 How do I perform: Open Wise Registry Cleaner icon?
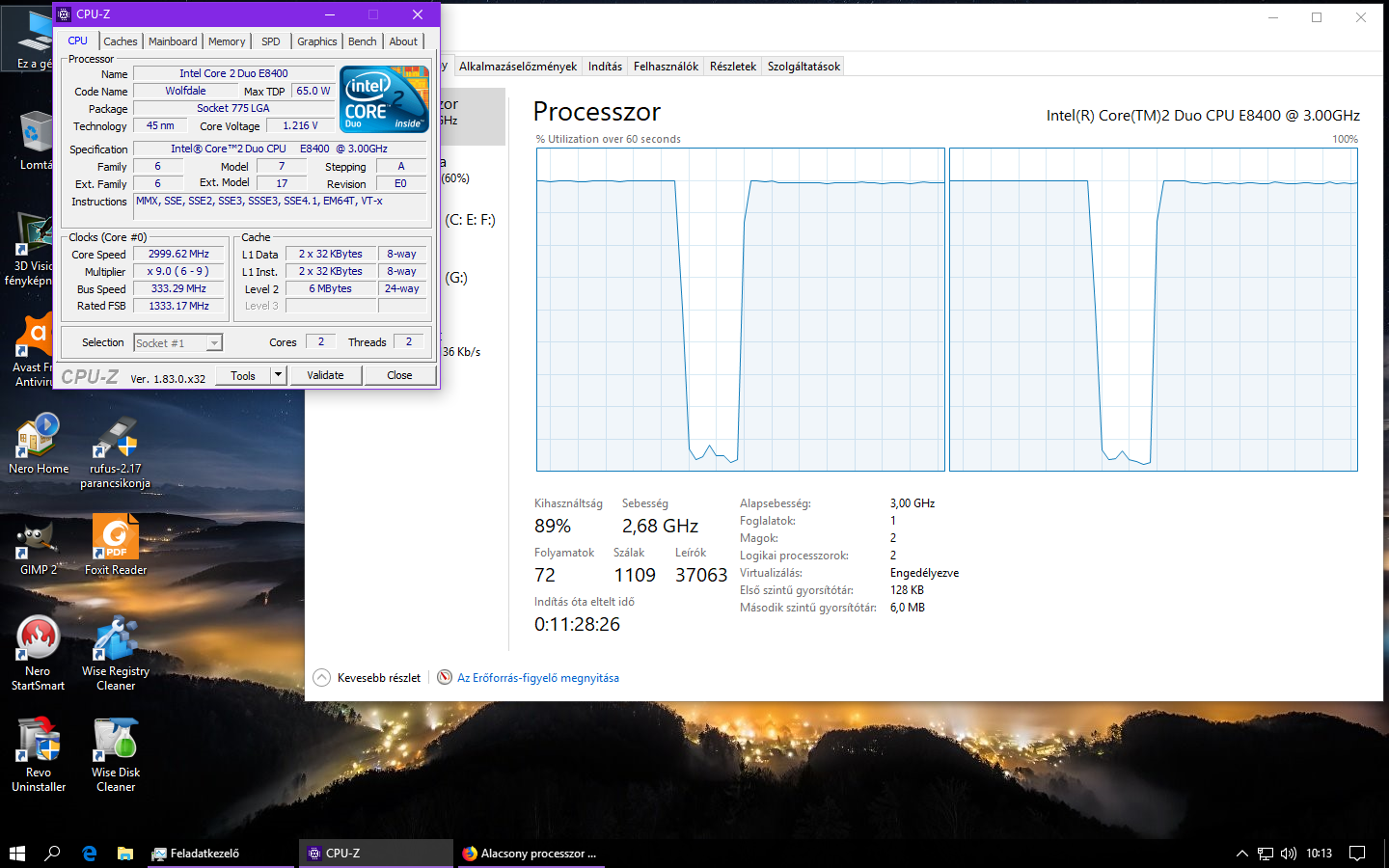point(116,654)
